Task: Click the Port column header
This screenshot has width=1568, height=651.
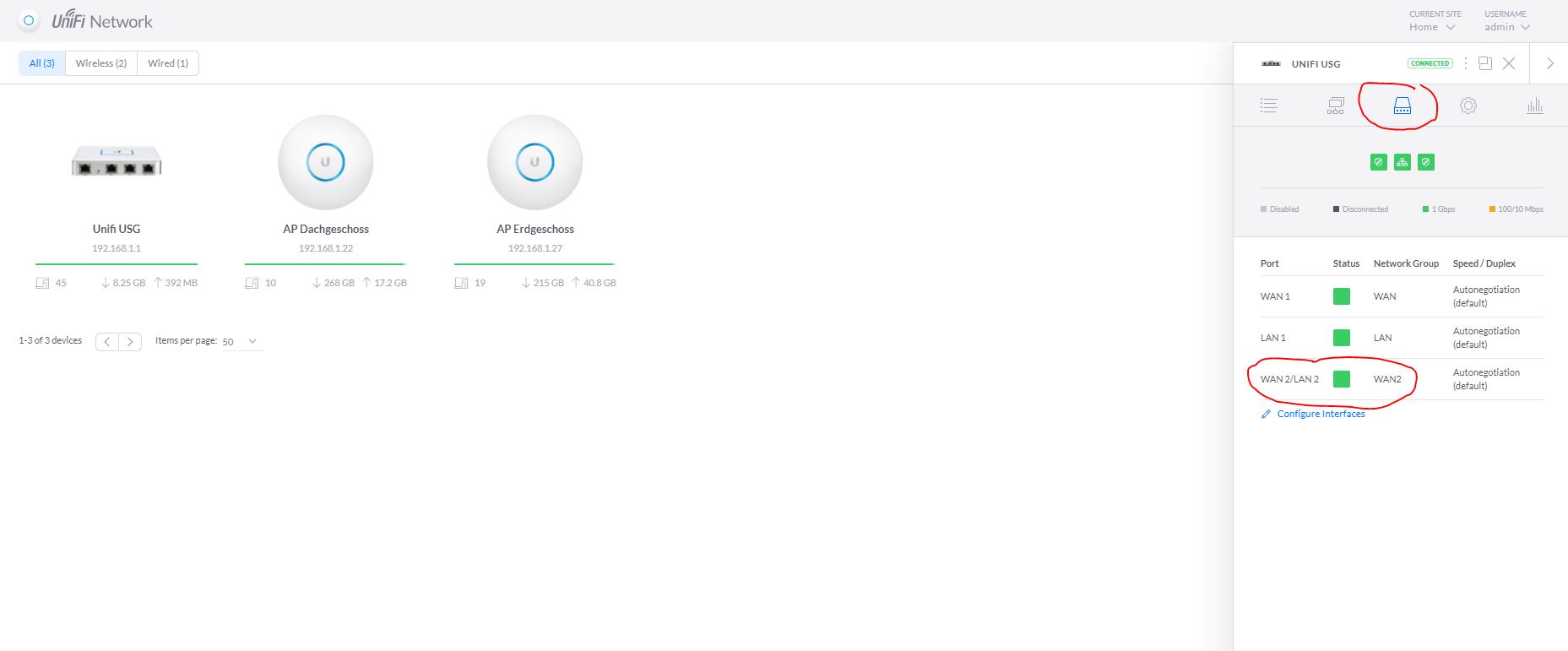Action: click(1270, 263)
